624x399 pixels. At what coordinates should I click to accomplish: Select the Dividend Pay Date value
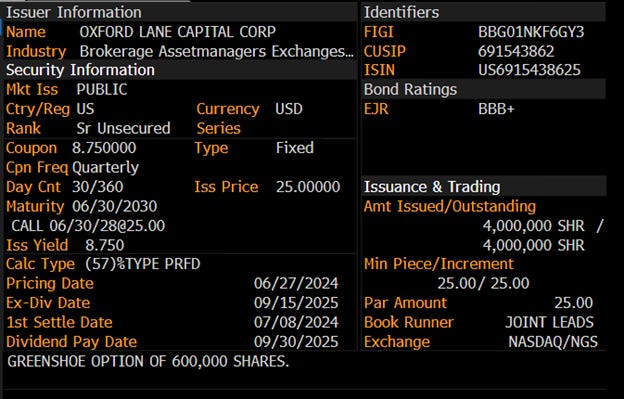point(296,342)
